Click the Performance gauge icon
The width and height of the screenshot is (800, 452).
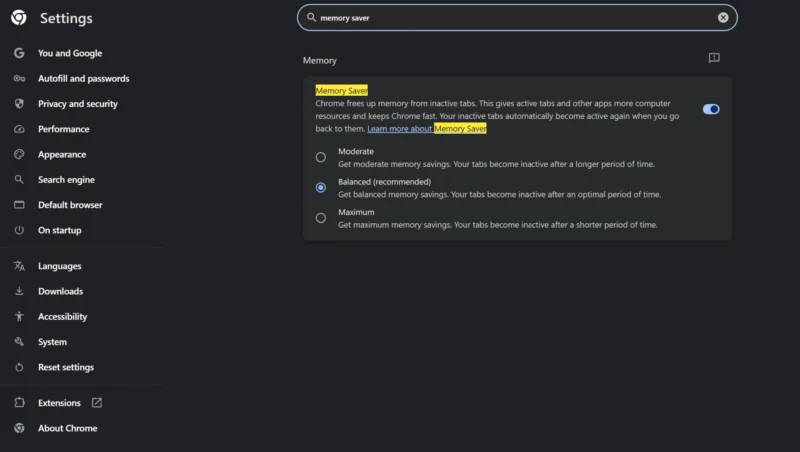(x=19, y=129)
